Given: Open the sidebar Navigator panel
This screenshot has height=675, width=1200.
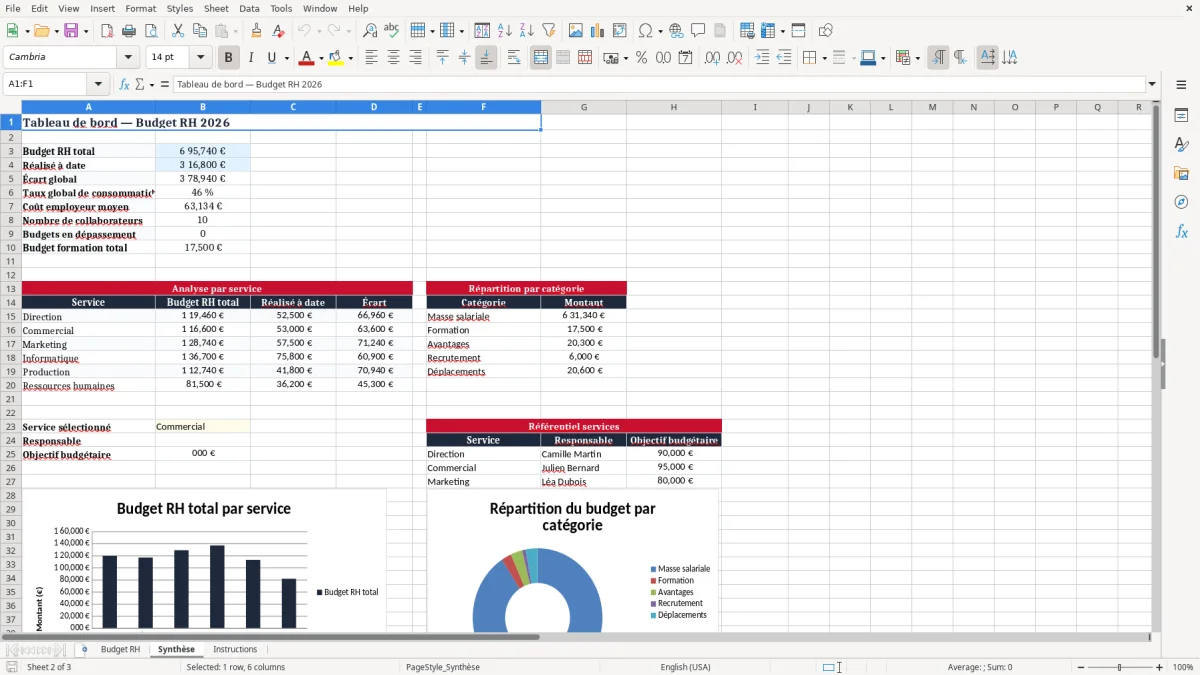Looking at the screenshot, I should [x=1181, y=202].
